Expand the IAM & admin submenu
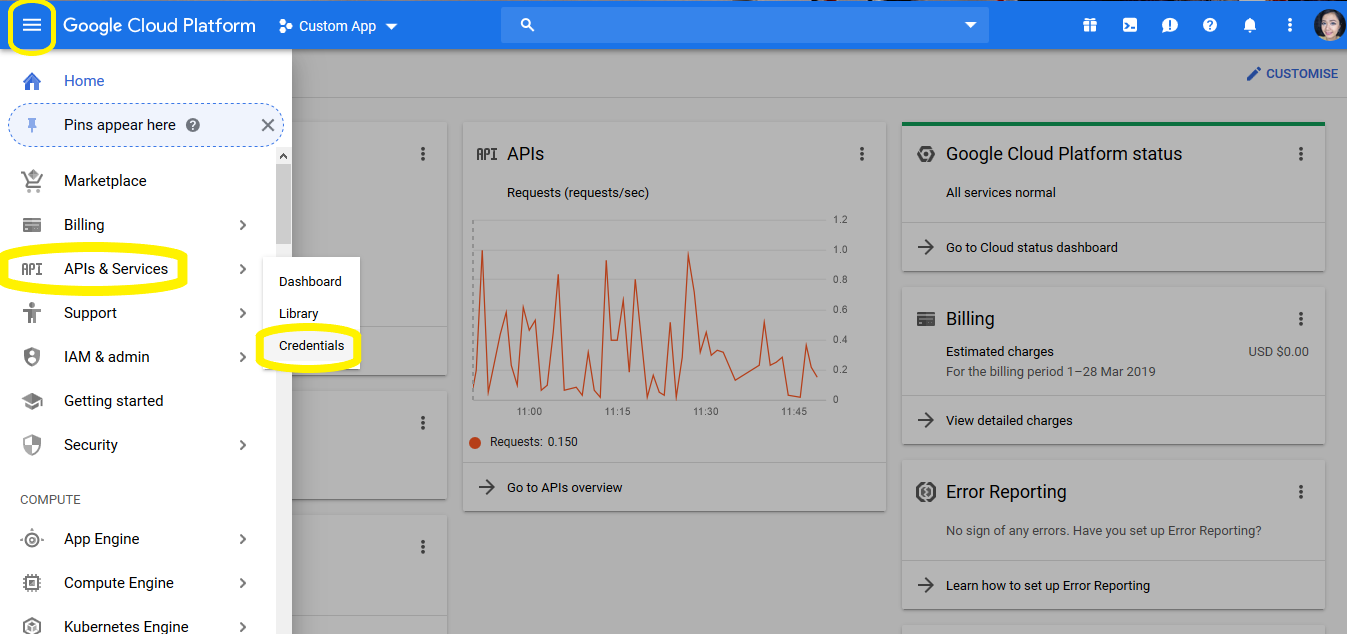This screenshot has width=1347, height=634. (x=242, y=357)
